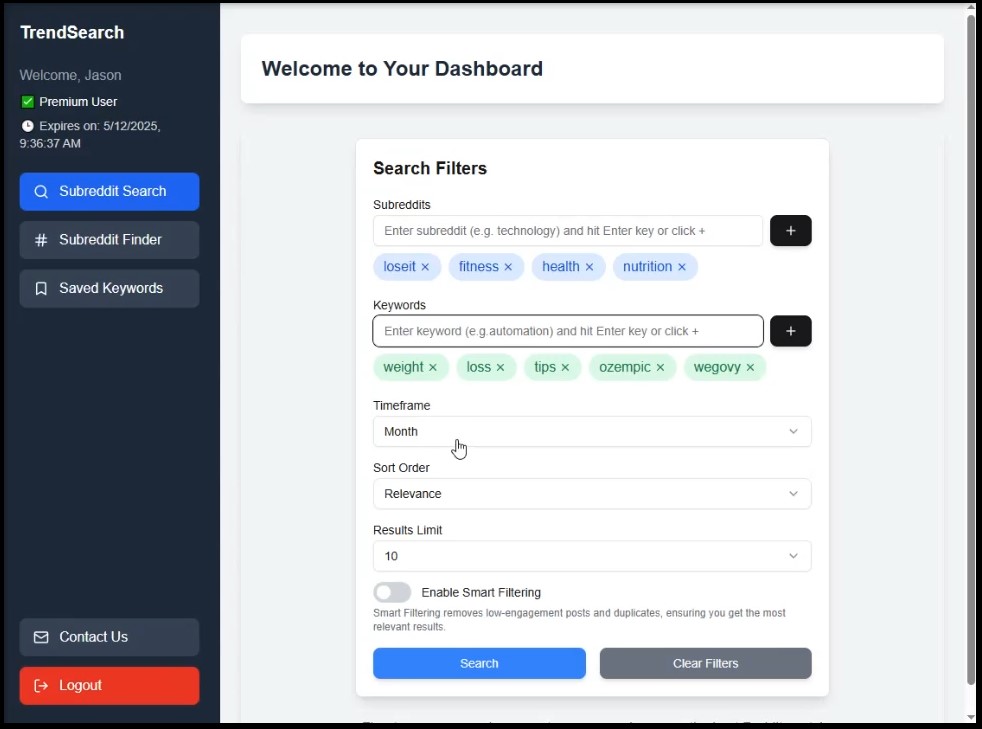Image resolution: width=982 pixels, height=729 pixels.
Task: Delete the ozempic keyword chip
Action: point(660,368)
